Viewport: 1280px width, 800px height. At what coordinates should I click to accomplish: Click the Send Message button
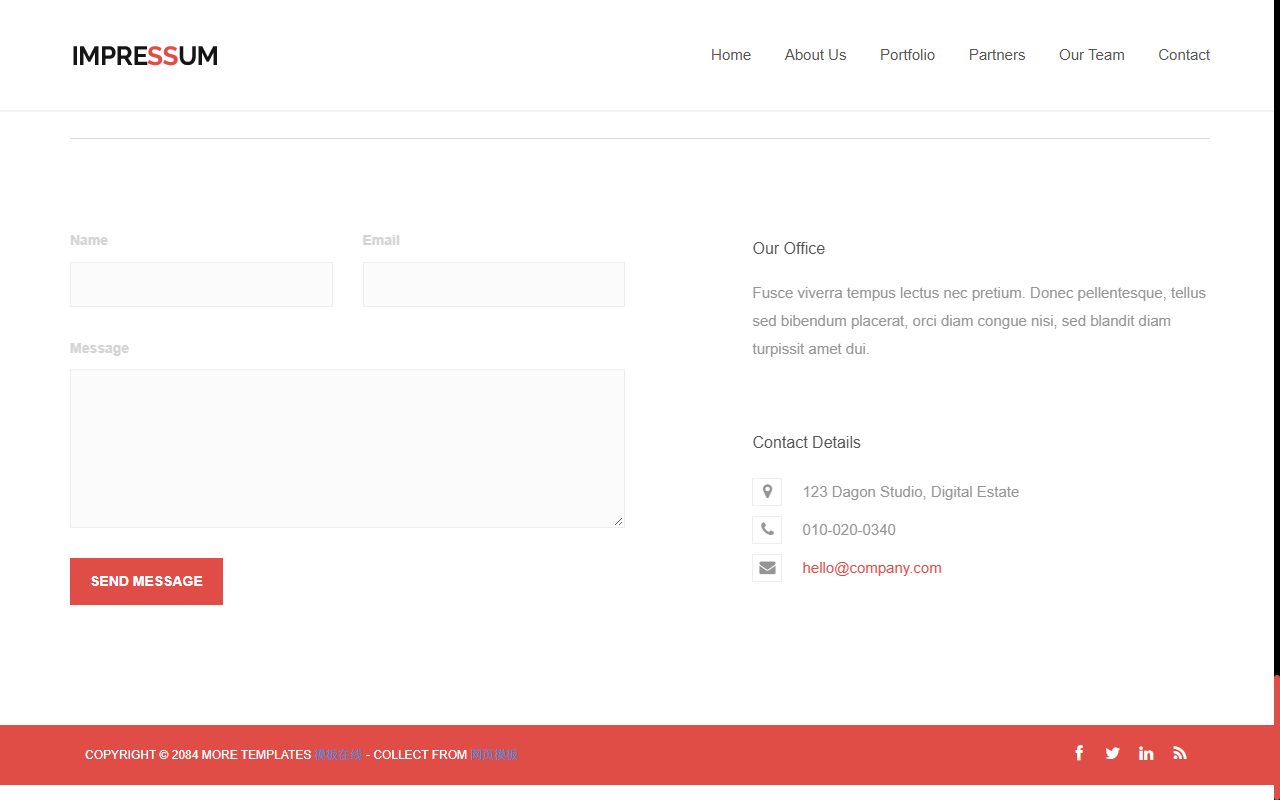point(146,581)
